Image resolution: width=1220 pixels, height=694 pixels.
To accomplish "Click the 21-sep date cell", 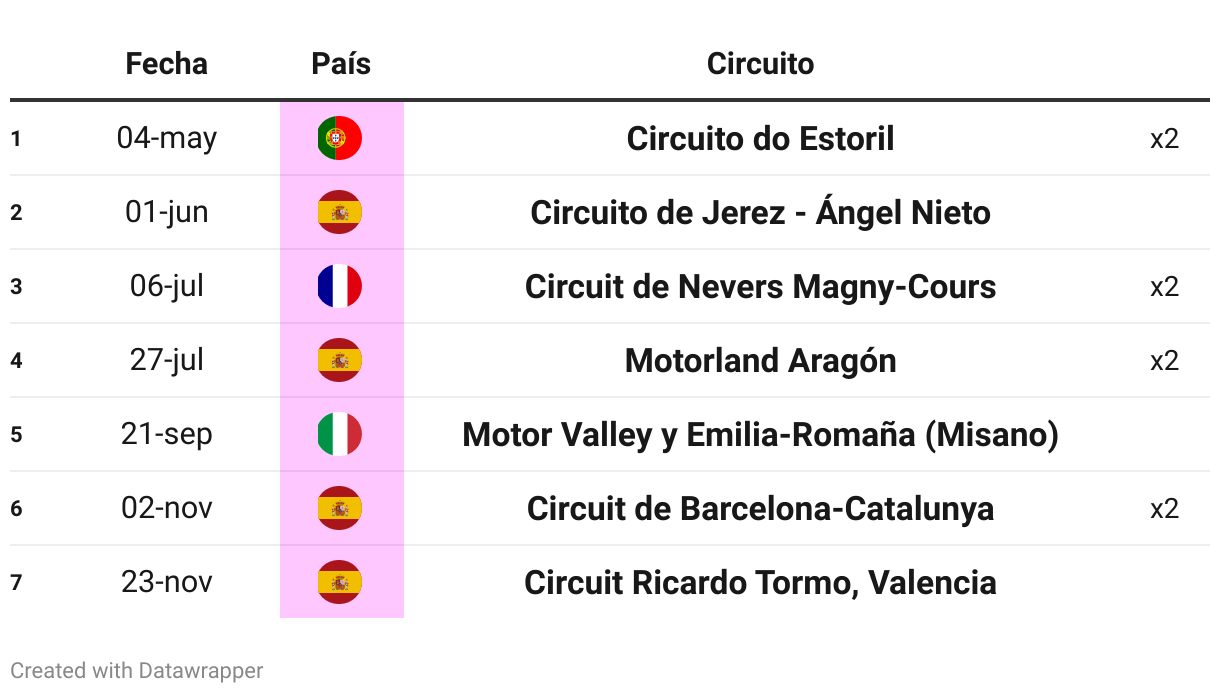I will 166,435.
